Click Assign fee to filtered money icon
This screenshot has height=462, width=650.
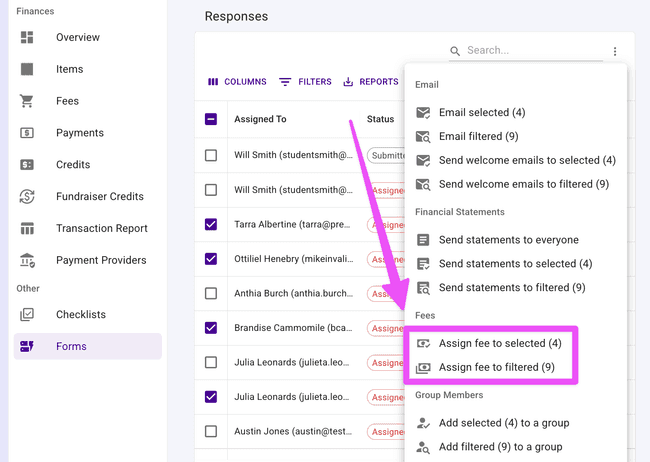[423, 367]
